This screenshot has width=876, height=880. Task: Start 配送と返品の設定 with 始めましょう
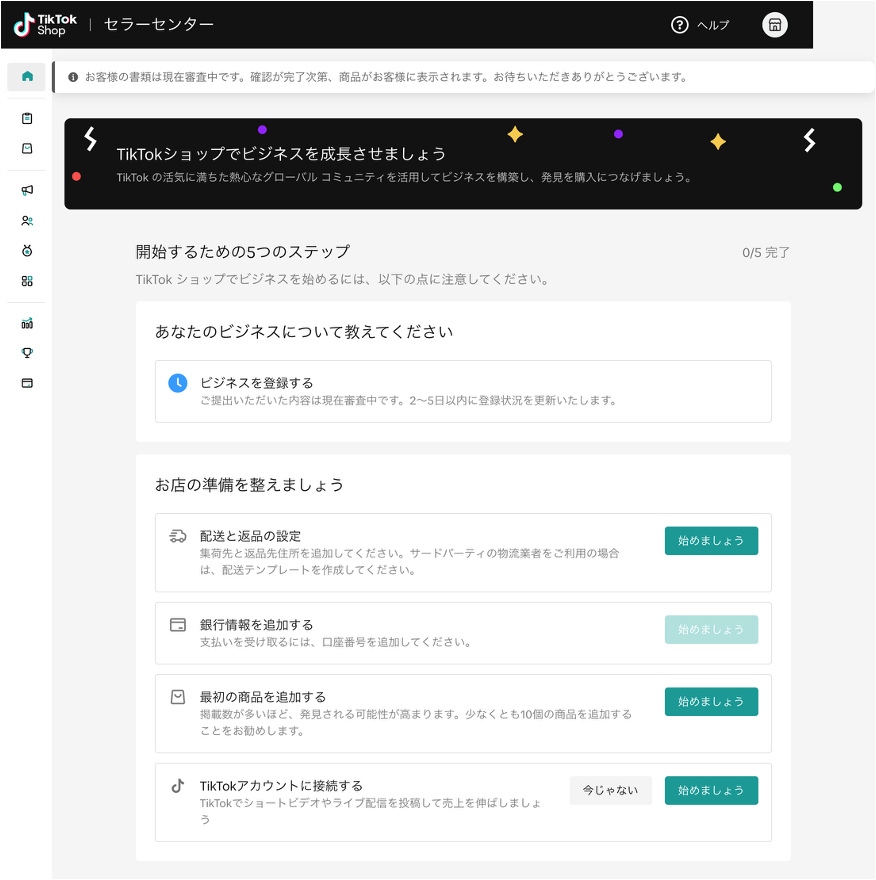[711, 541]
